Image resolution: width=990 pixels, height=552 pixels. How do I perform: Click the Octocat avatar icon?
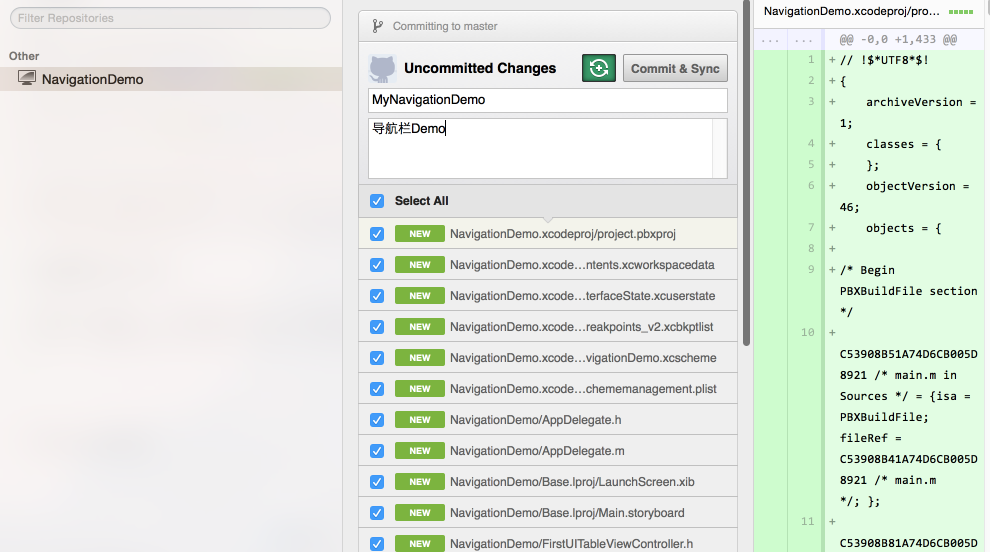(x=382, y=68)
